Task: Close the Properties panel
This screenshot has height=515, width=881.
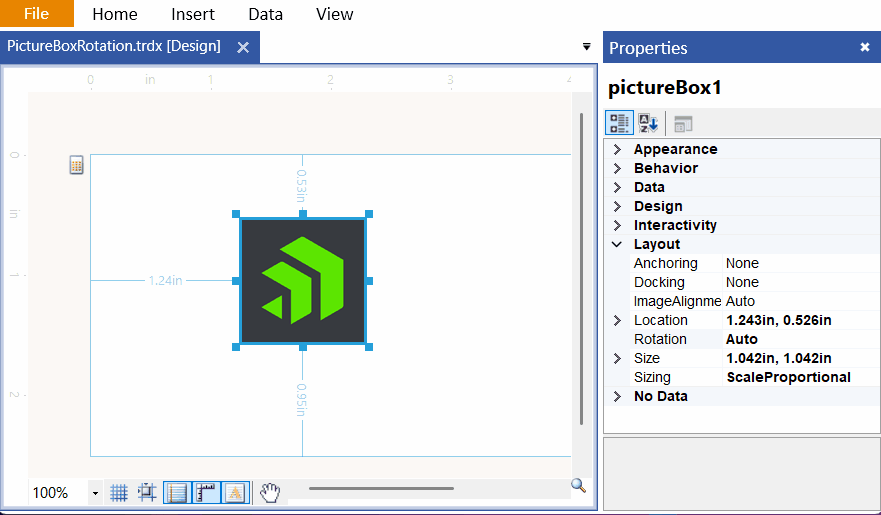Action: [865, 47]
